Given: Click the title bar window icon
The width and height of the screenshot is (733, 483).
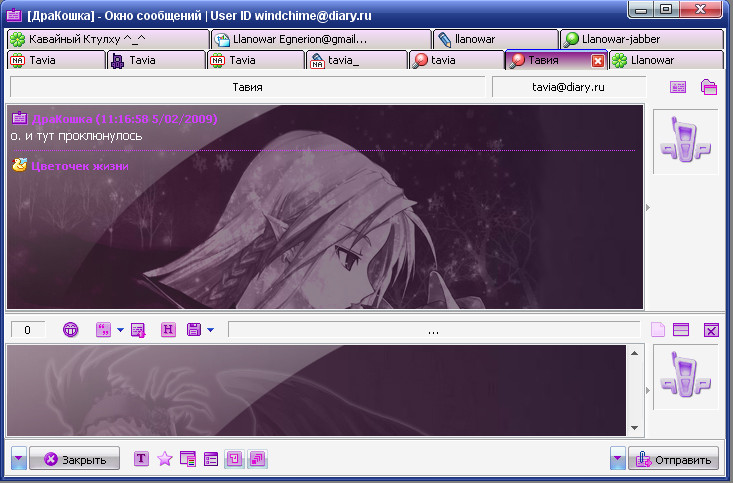Looking at the screenshot, I should pos(14,15).
